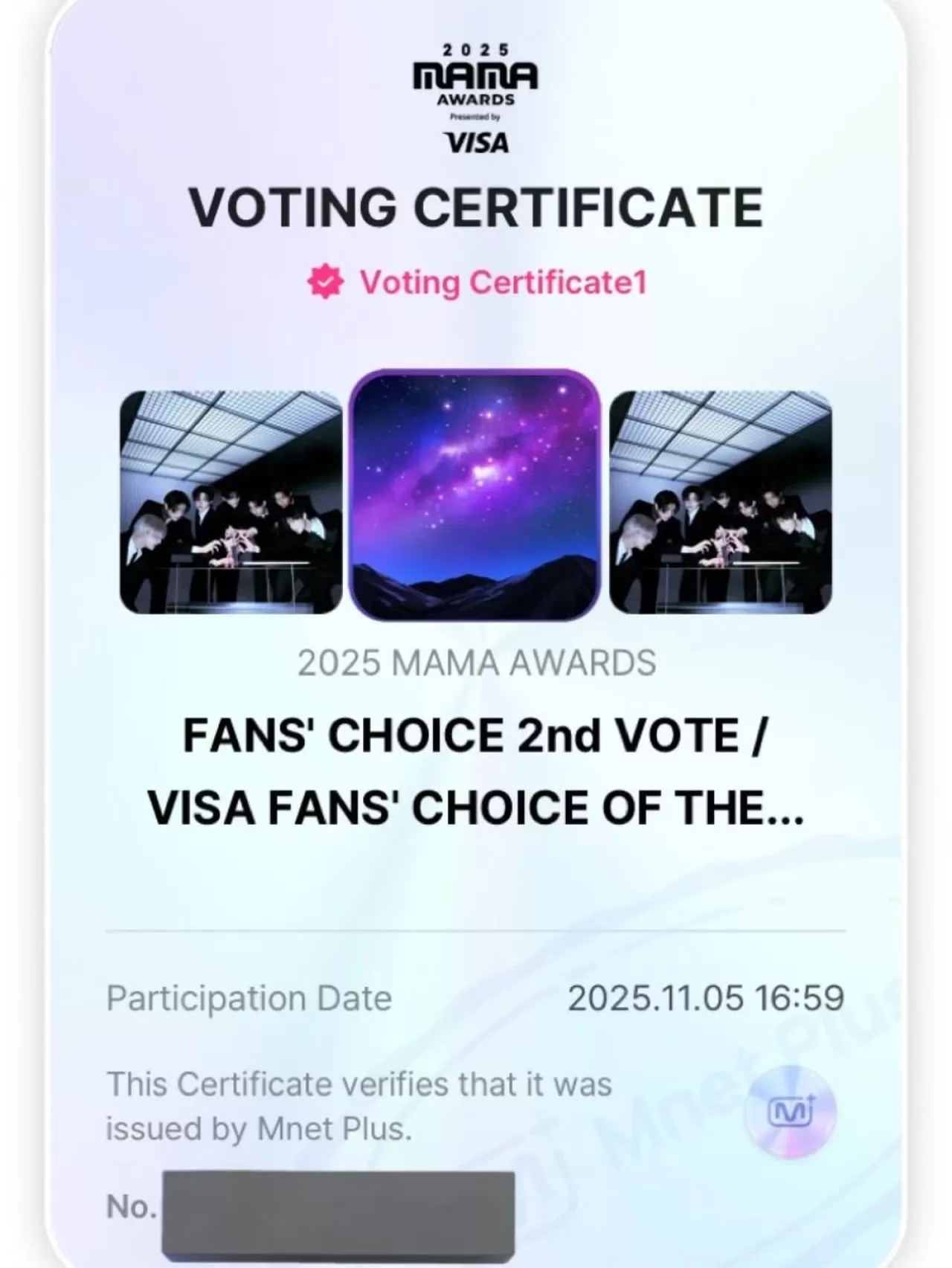Open the center galaxy image thumbnail

click(x=475, y=495)
